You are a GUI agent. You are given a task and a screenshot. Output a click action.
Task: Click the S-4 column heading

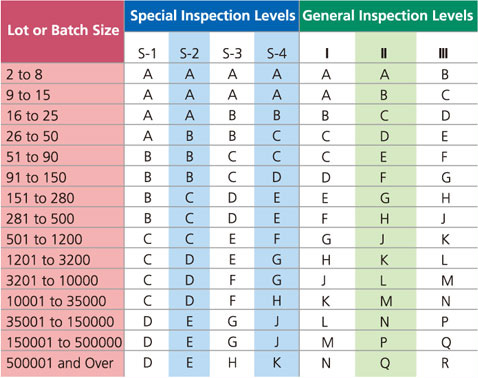point(277,53)
